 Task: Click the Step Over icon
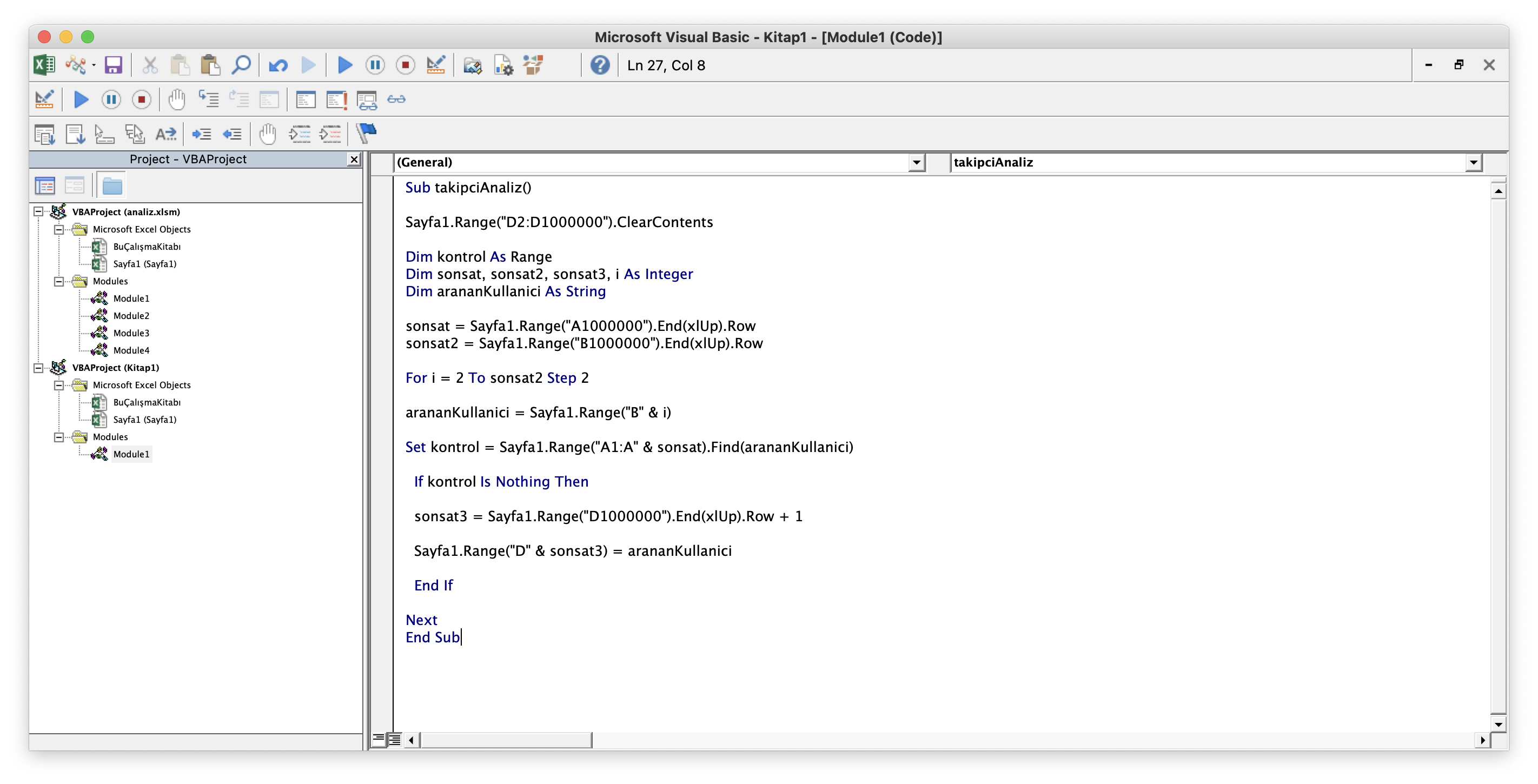[239, 99]
